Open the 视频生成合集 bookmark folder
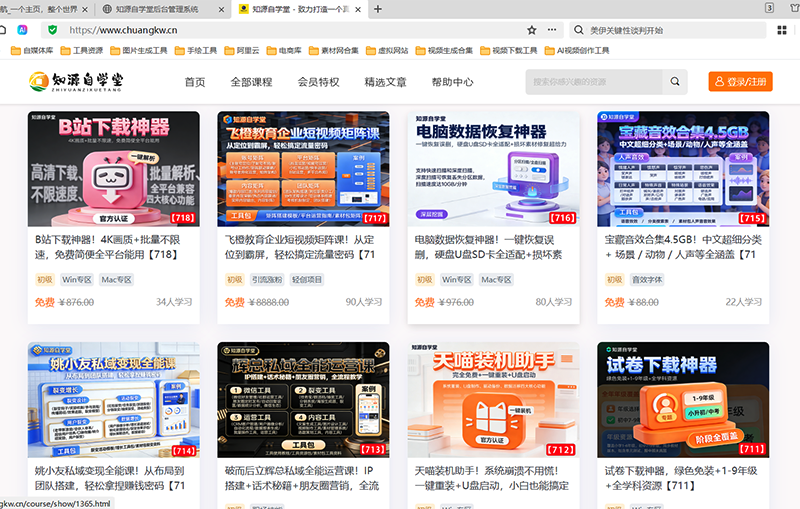The image size is (800, 509). tap(444, 50)
